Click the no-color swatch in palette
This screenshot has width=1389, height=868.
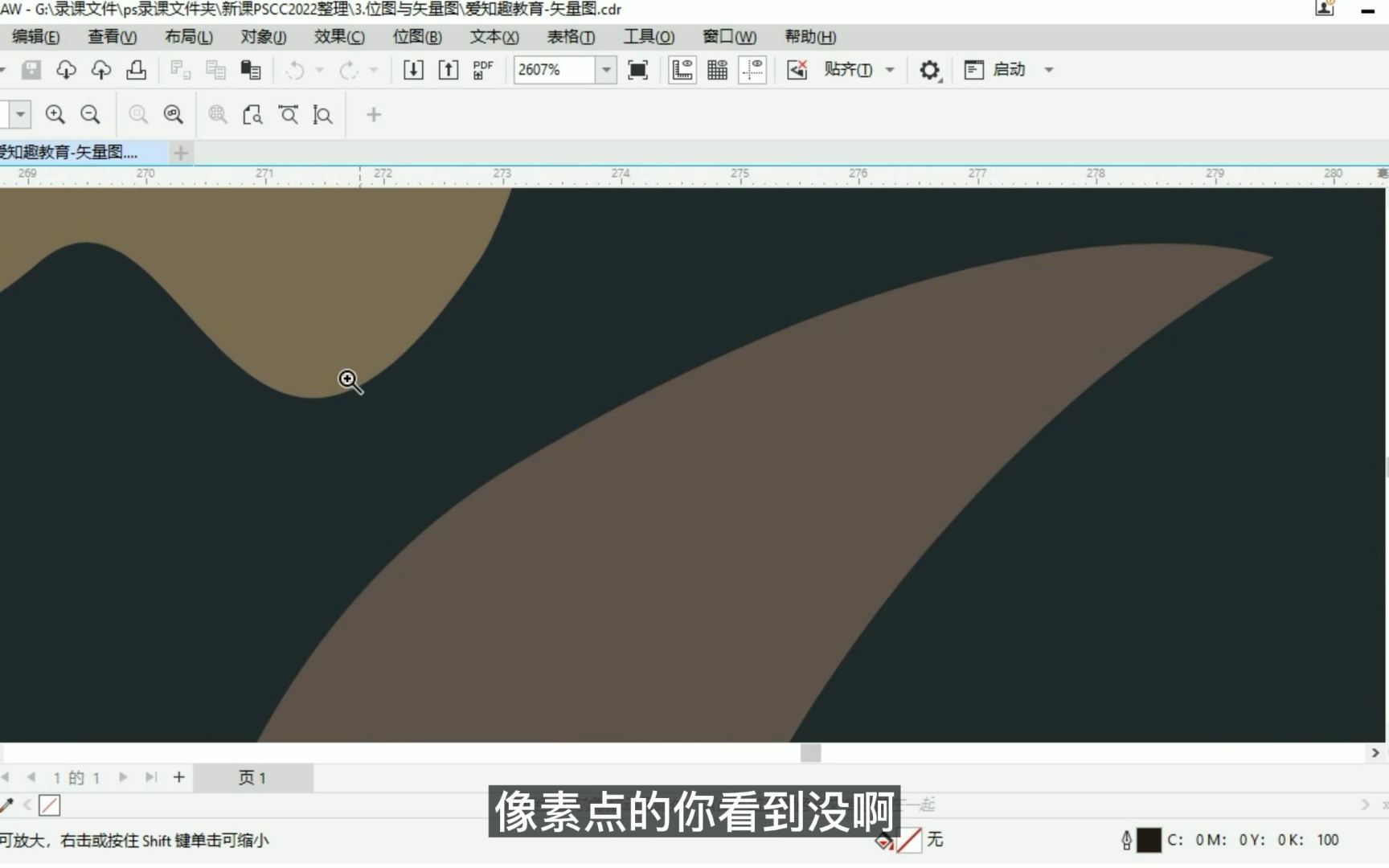point(49,805)
